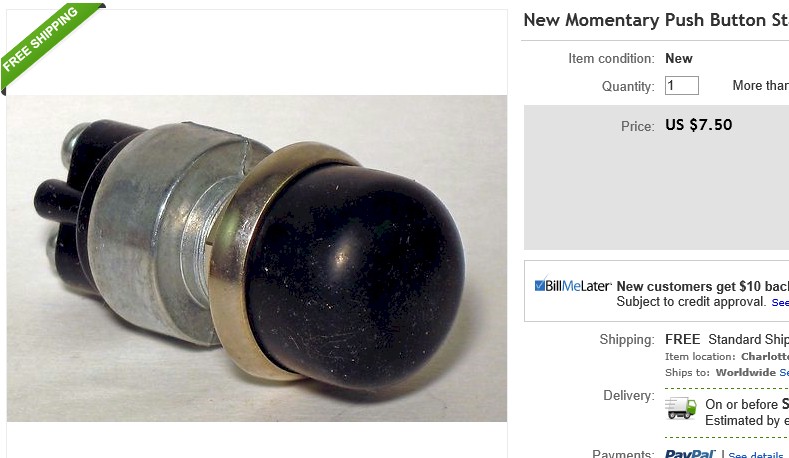789x458 pixels.
Task: Click the PayPal logo
Action: (690, 453)
